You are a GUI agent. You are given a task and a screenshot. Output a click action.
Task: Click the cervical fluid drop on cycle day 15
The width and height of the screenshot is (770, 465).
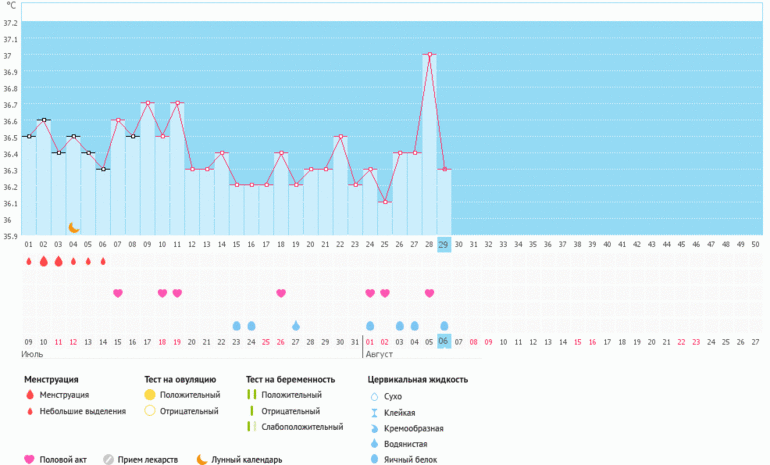coord(237,326)
